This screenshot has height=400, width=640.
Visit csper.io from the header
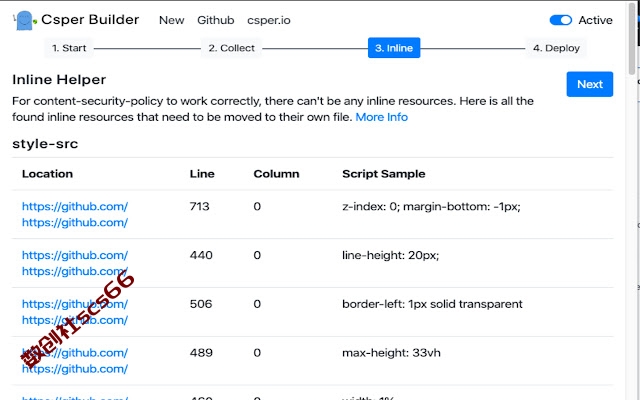point(269,20)
